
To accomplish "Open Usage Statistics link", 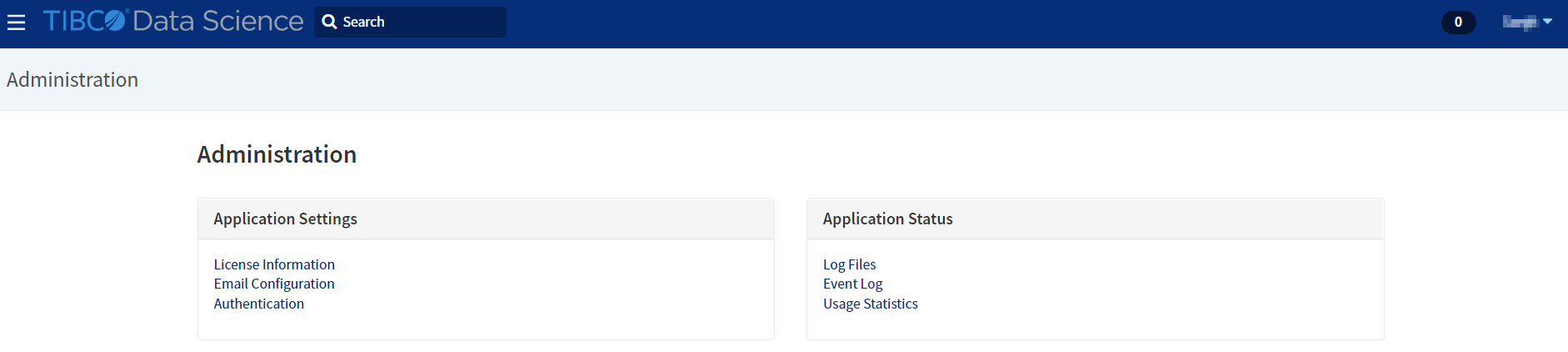I will click(871, 304).
